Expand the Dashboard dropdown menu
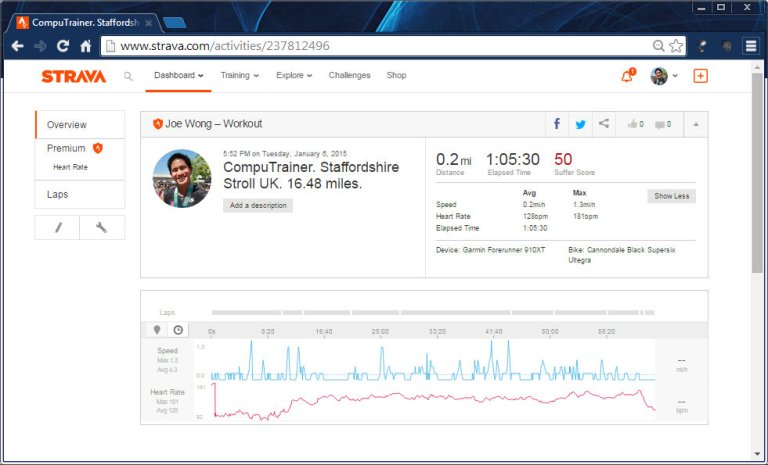768x465 pixels. [x=179, y=75]
